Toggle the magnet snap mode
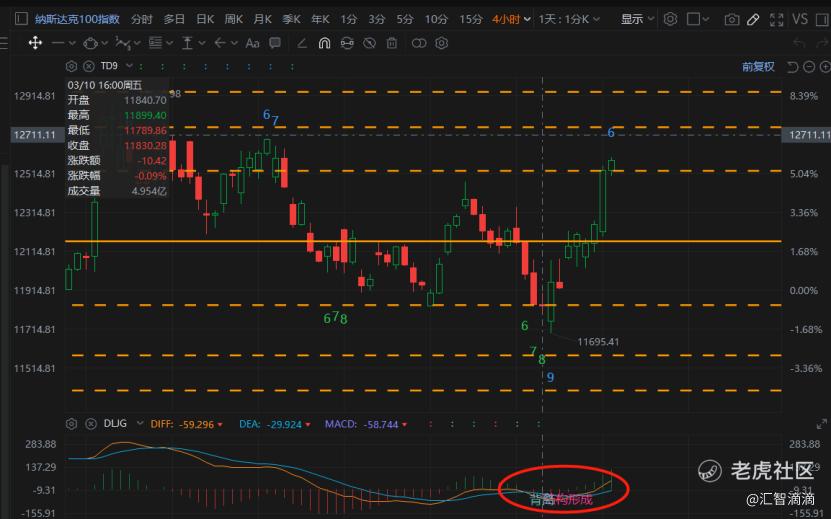This screenshot has width=831, height=519. coord(324,43)
